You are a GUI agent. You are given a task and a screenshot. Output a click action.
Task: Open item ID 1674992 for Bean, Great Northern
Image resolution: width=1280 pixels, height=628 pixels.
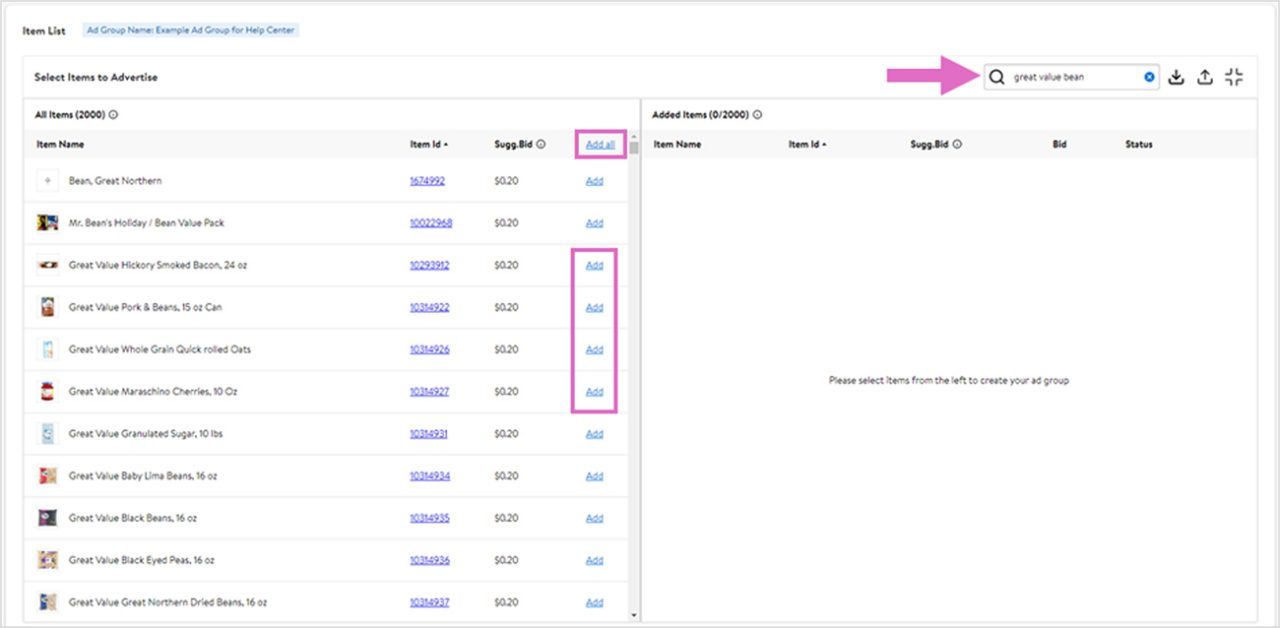point(426,181)
